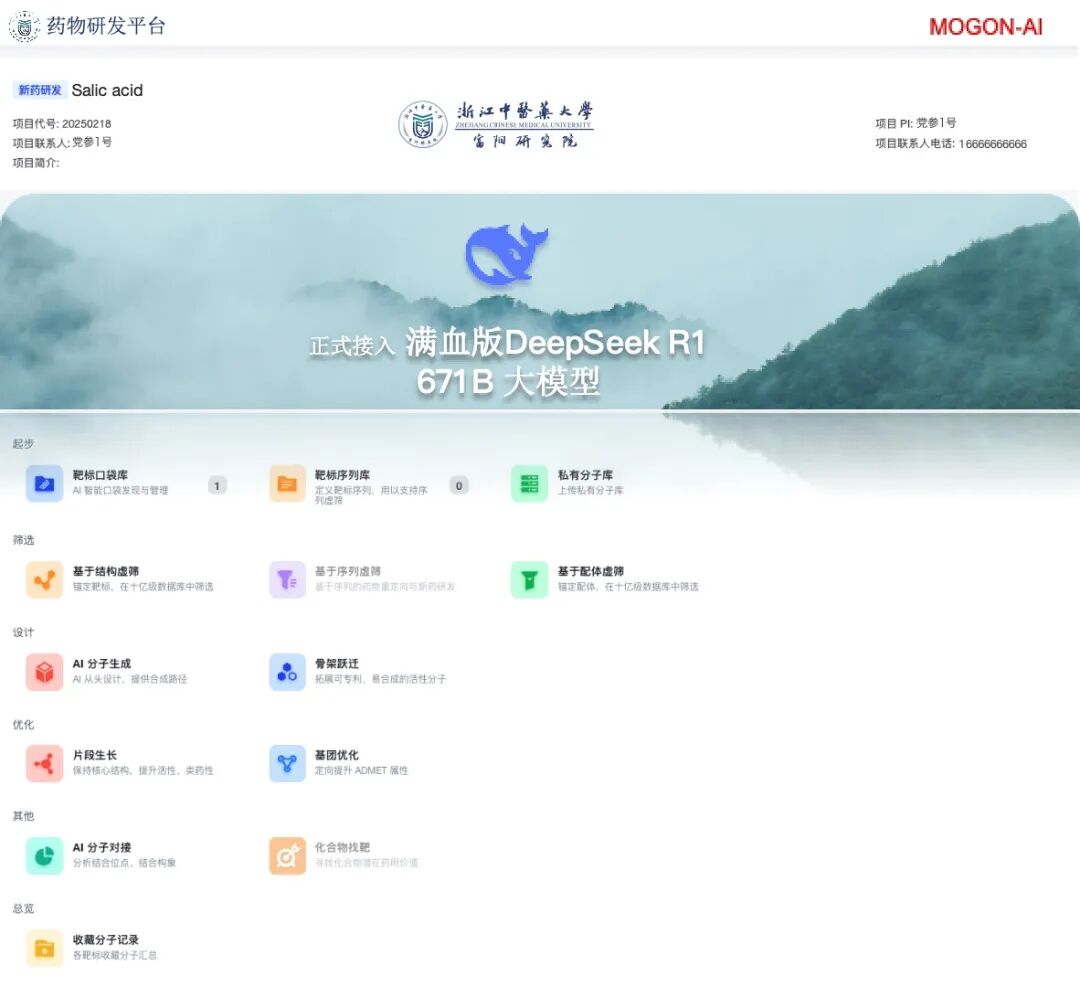
Task: Select the 新药研发 project type badge
Action: point(39,90)
